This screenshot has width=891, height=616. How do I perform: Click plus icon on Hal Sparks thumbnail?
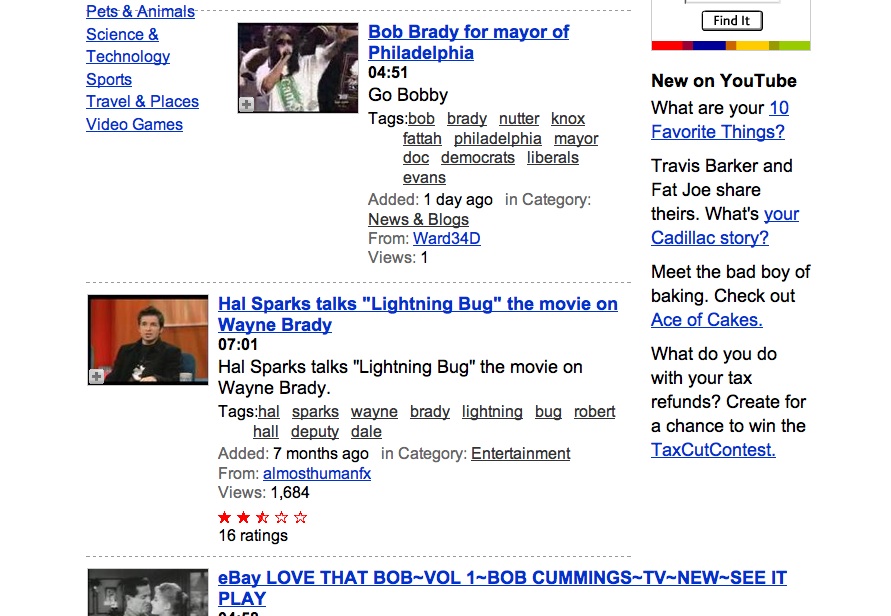96,376
